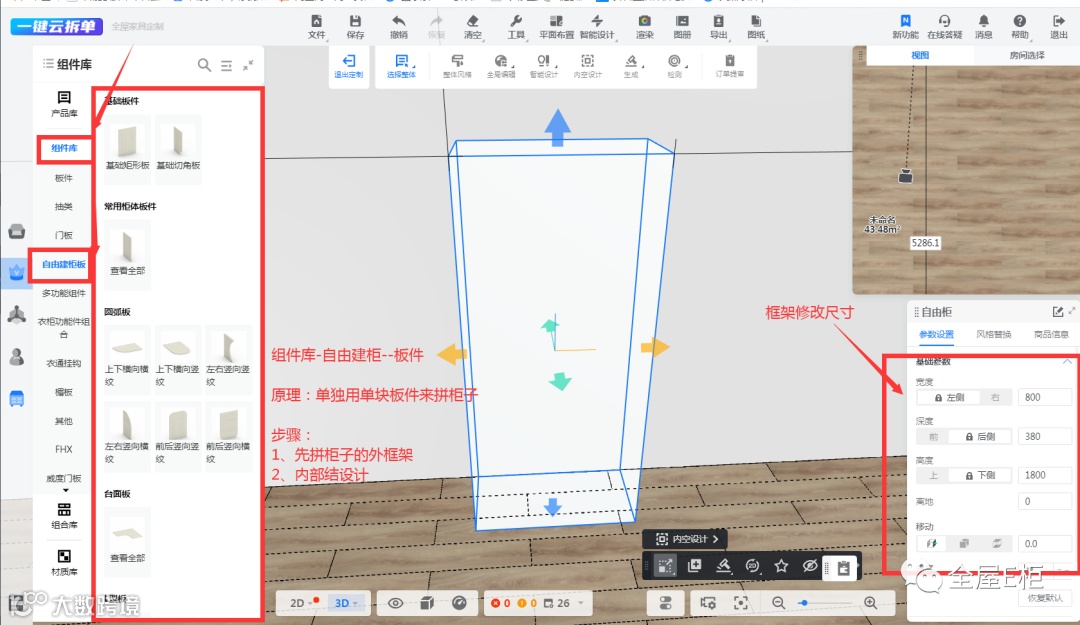Select the 多功能组件 category
This screenshot has width=1080, height=625.
click(63, 294)
